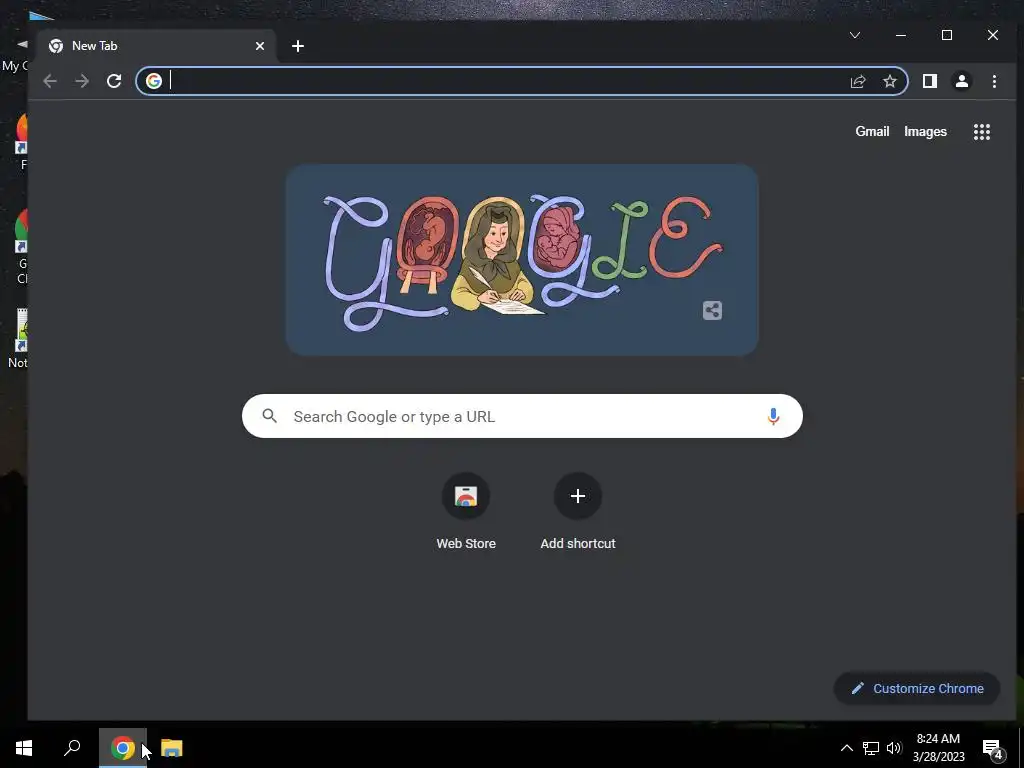The height and width of the screenshot is (768, 1024).
Task: Expand the tab search chevron
Action: pos(855,35)
